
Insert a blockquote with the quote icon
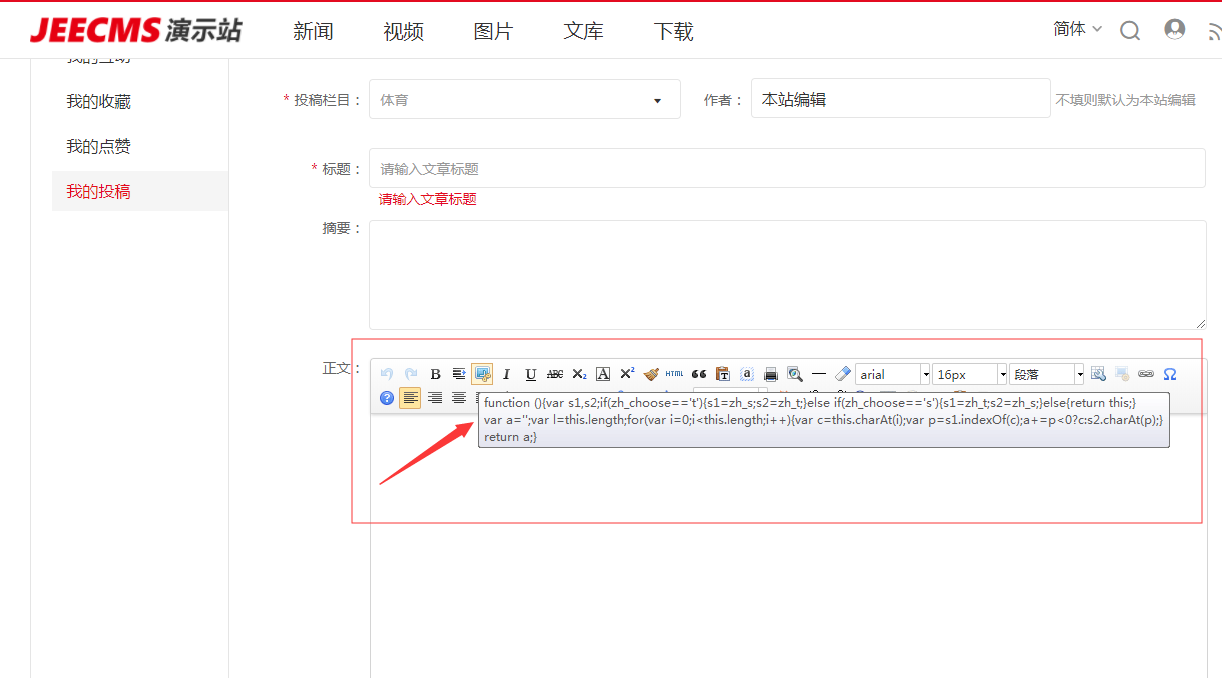[x=699, y=374]
